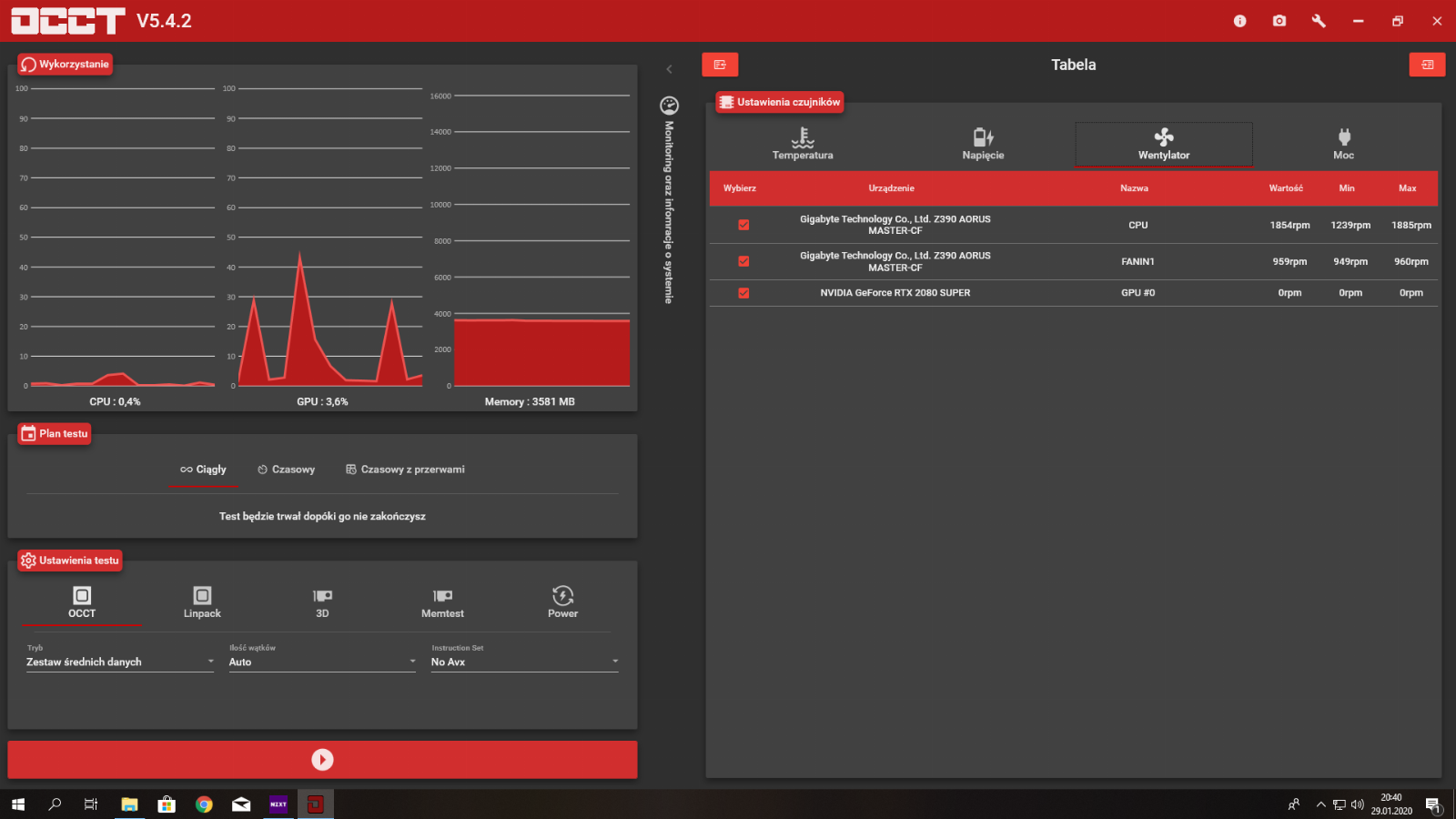Collapse the left panel with the chevron arrow
This screenshot has height=819, width=1456.
(669, 69)
